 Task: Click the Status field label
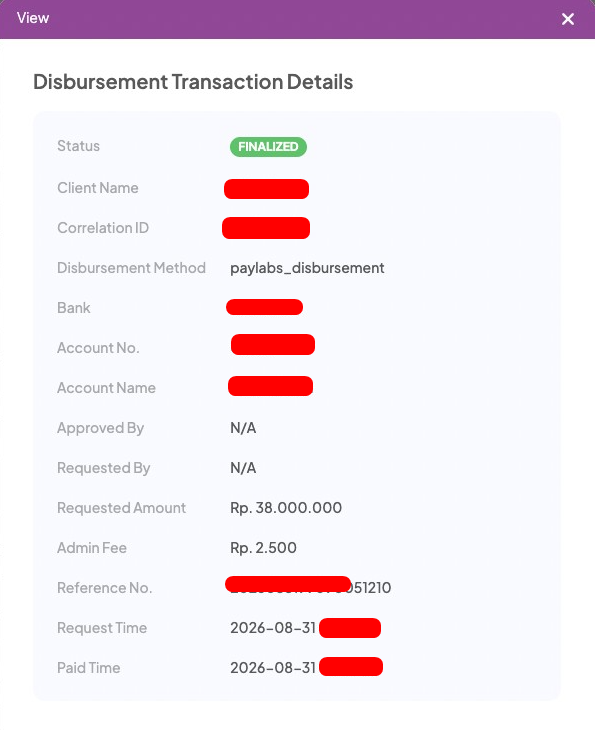click(x=78, y=146)
